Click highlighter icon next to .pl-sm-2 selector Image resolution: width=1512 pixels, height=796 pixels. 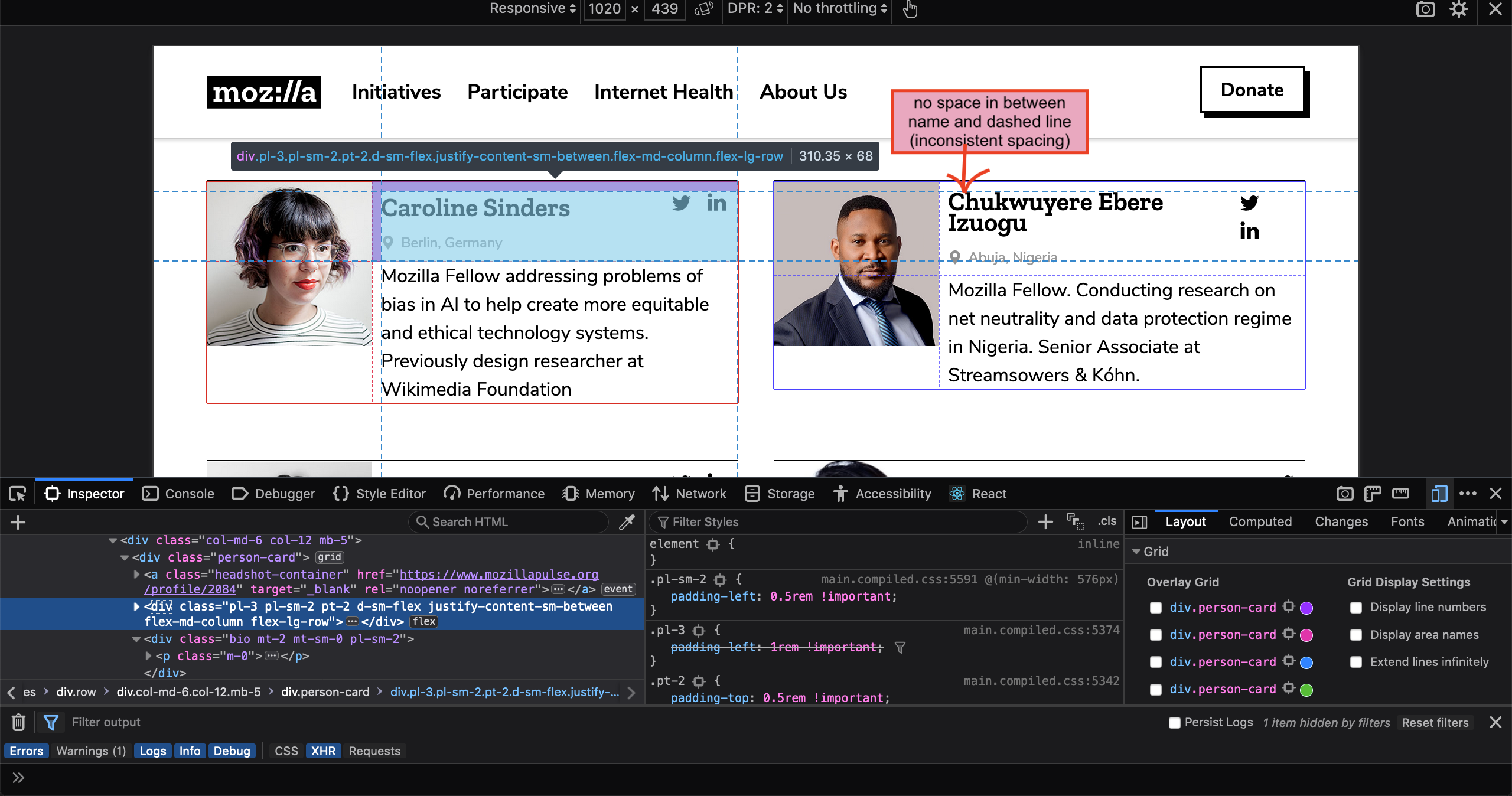coord(720,580)
